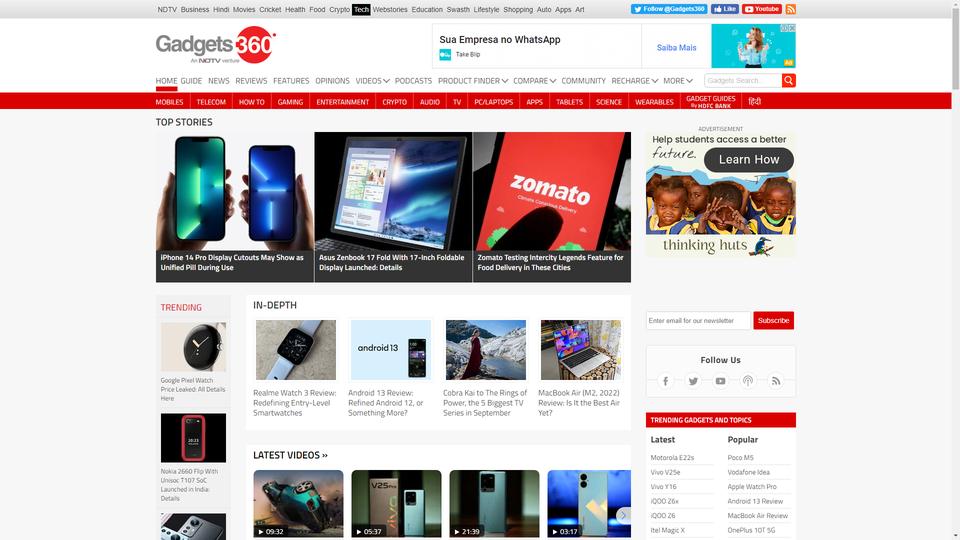Open Wearables category in red bar
Viewport: 960px width, 540px height.
(x=654, y=102)
